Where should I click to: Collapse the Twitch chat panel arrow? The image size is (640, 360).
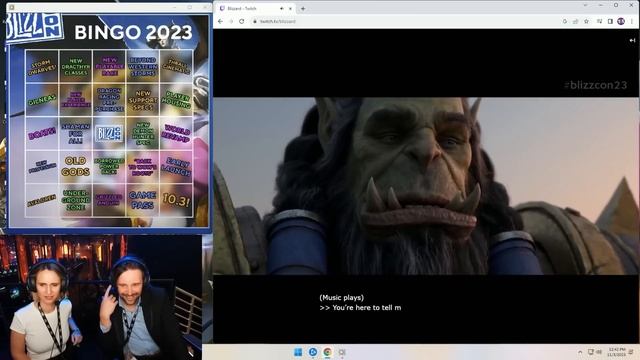tap(632, 40)
